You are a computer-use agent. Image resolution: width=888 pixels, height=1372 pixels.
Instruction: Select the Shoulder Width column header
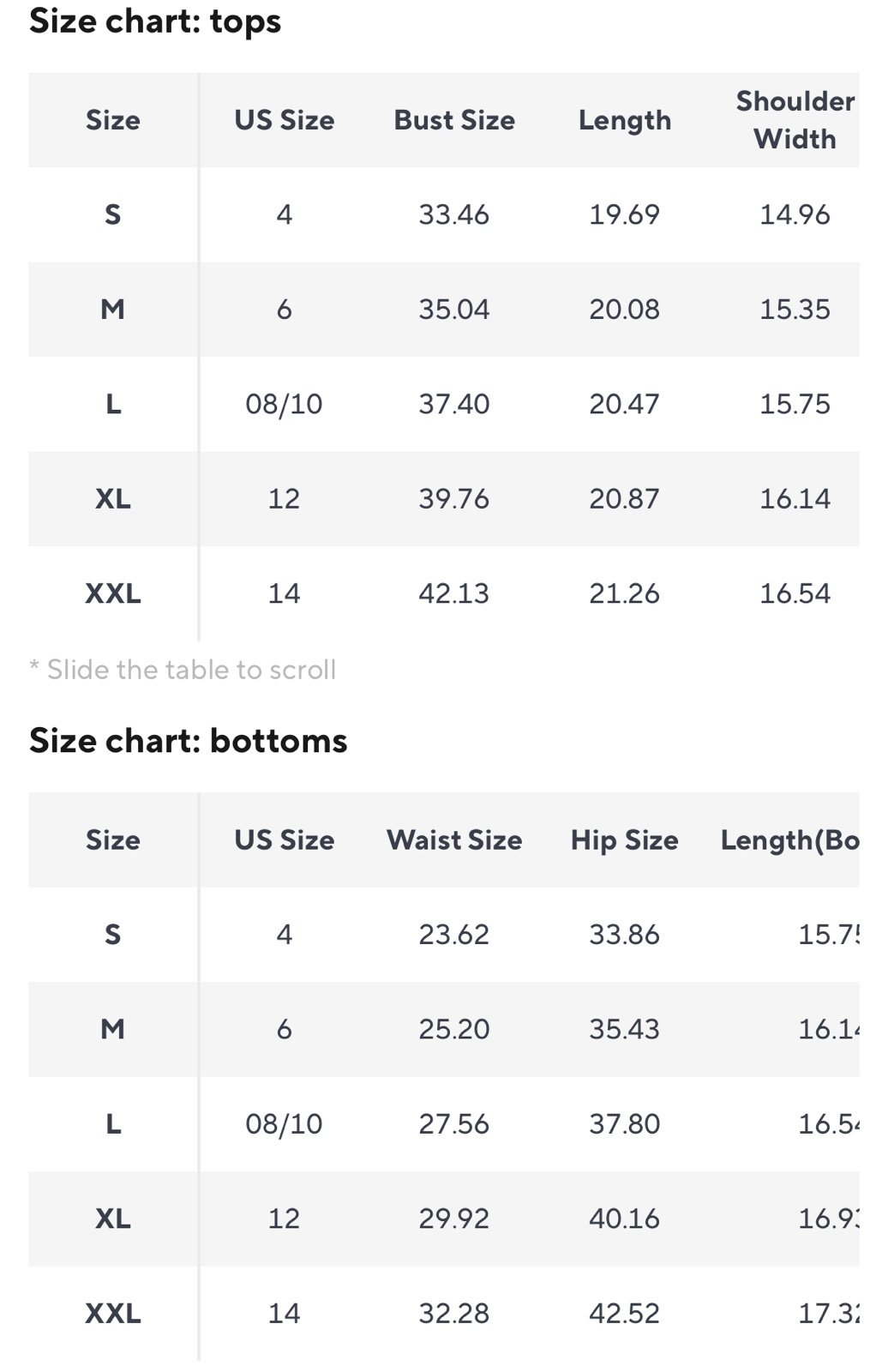point(795,120)
